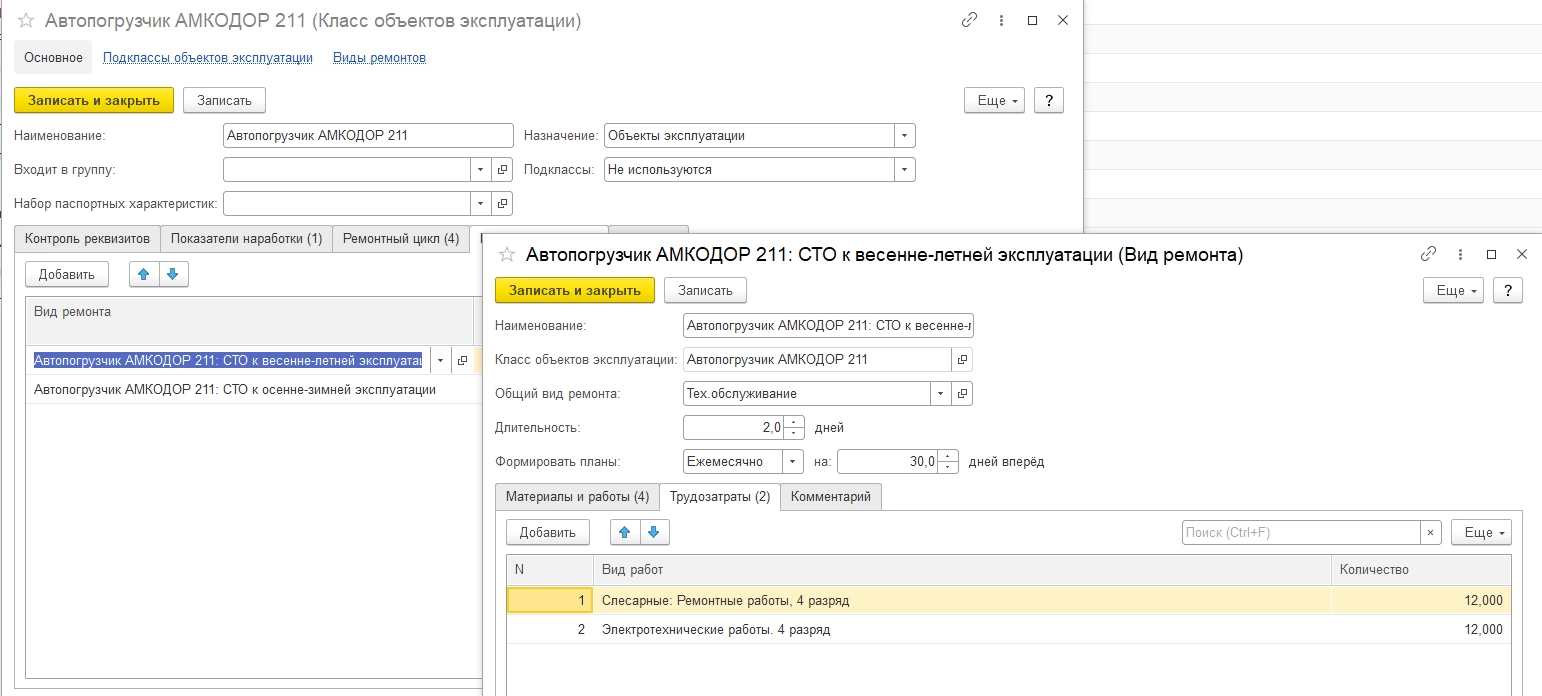Viewport: 1542px width, 696px height.
Task: Copy link icon in Вид ремонта window
Action: 1429,255
